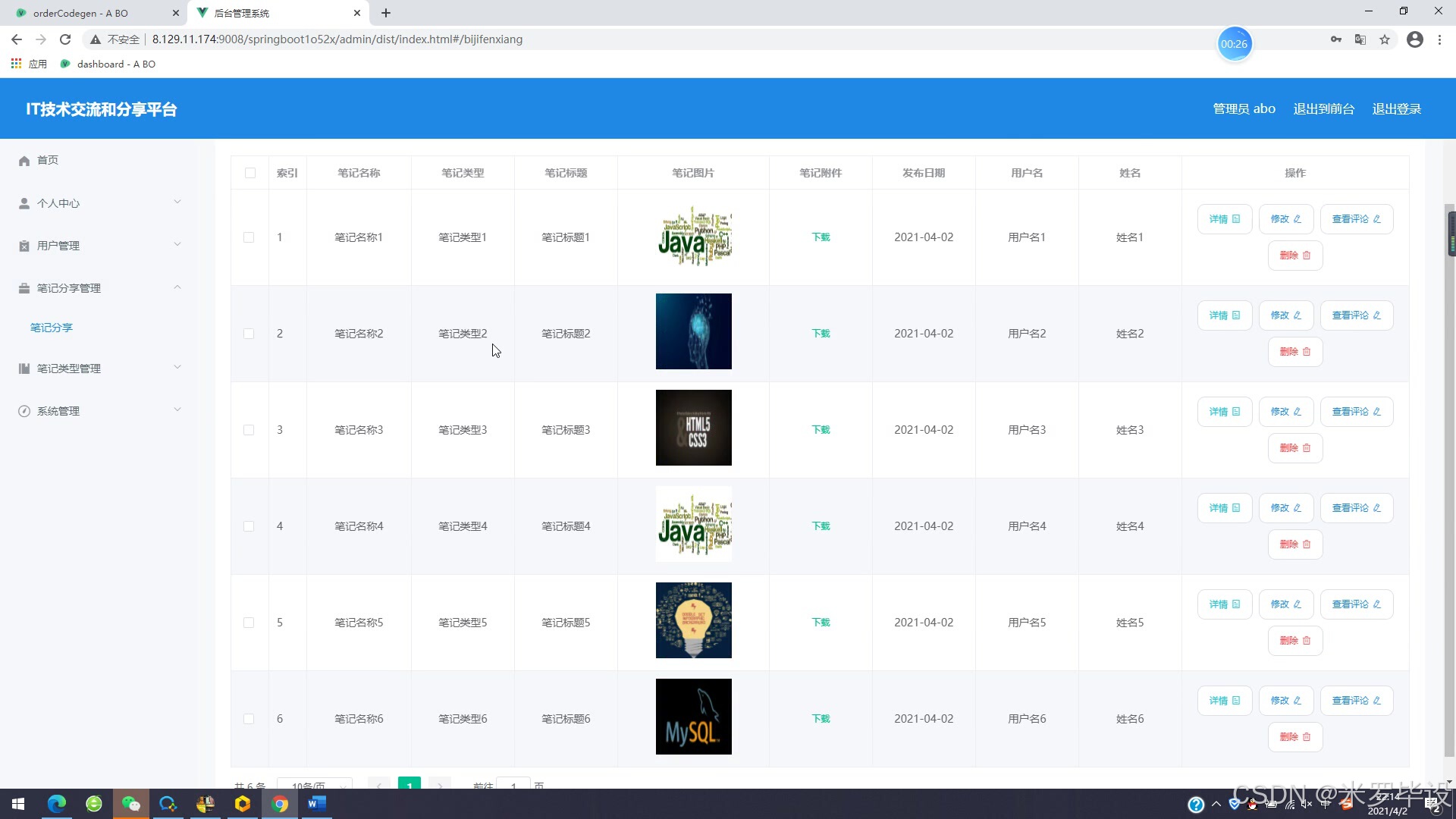Switch to Word in the taskbar
The width and height of the screenshot is (1456, 819).
317,804
